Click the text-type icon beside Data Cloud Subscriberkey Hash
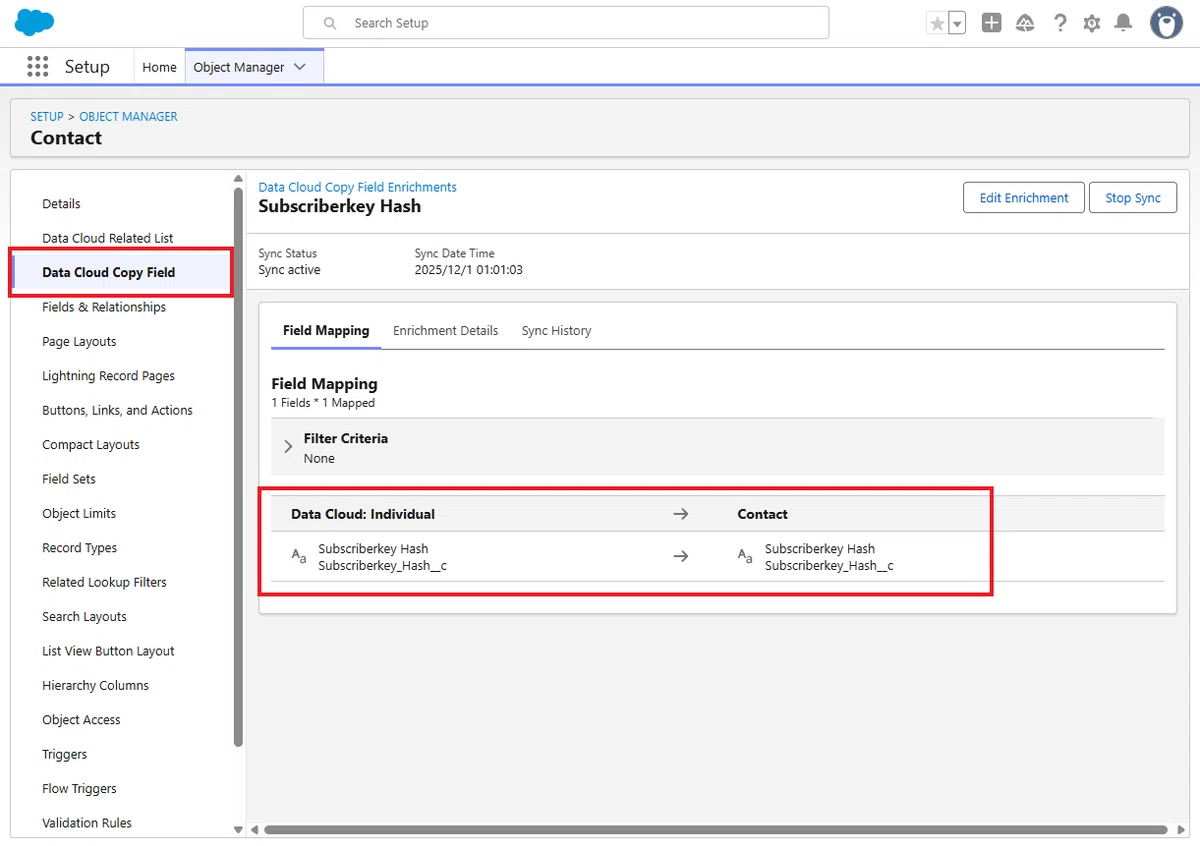This screenshot has height=846, width=1200. point(299,556)
